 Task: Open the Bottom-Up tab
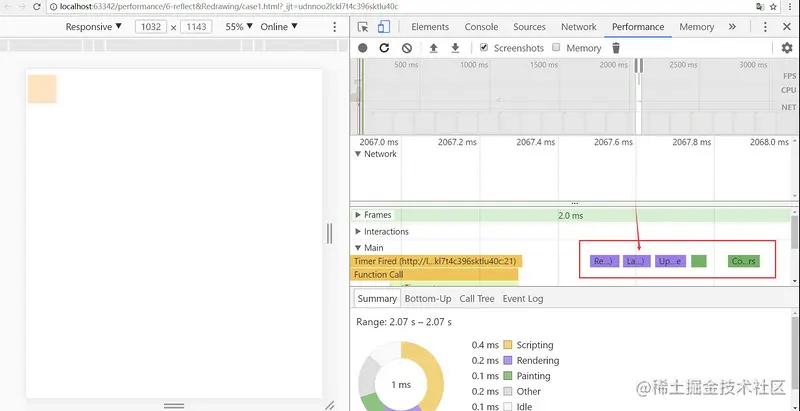(x=428, y=299)
